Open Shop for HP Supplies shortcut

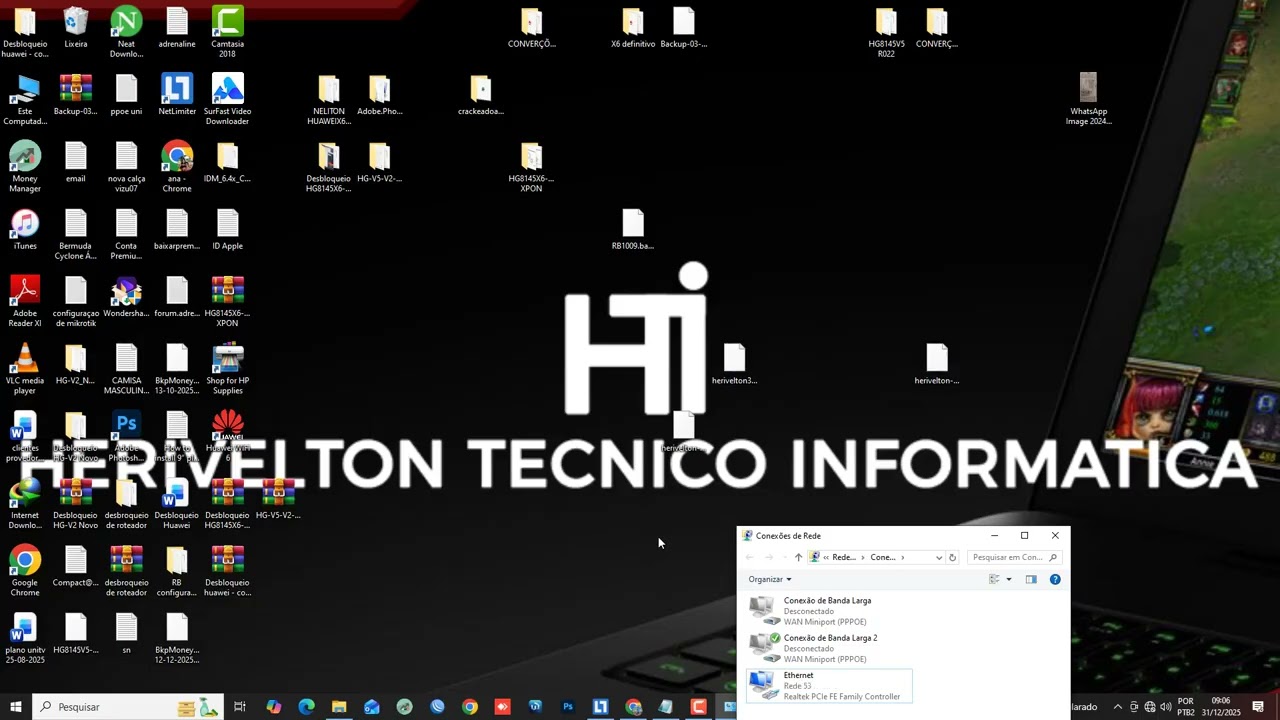[227, 368]
